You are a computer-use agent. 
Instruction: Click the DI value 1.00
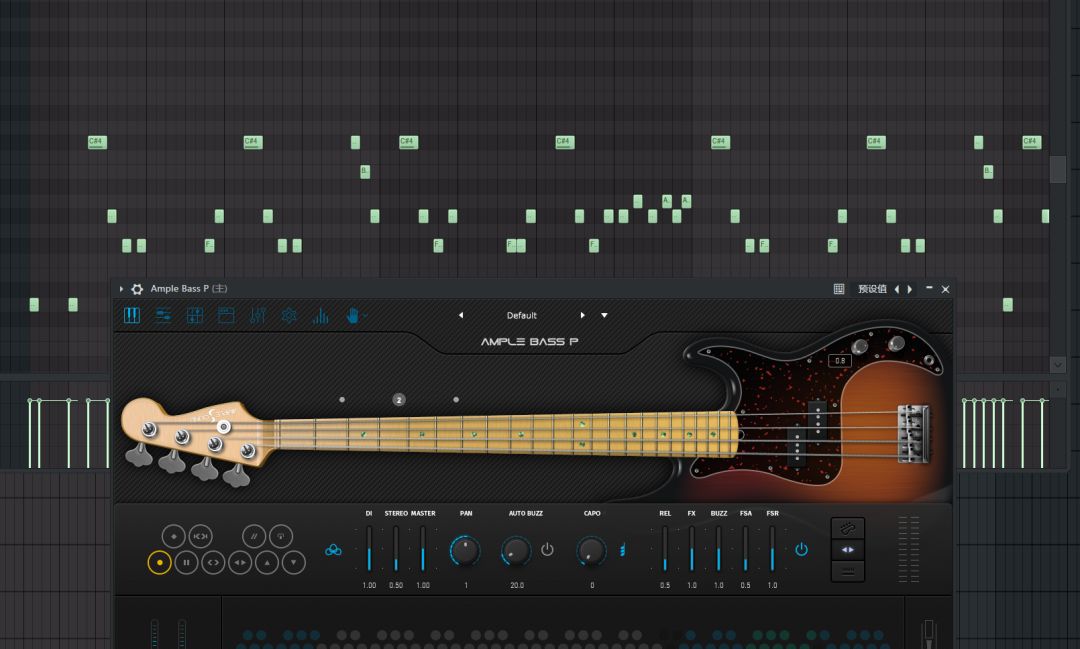pyautogui.click(x=369, y=586)
